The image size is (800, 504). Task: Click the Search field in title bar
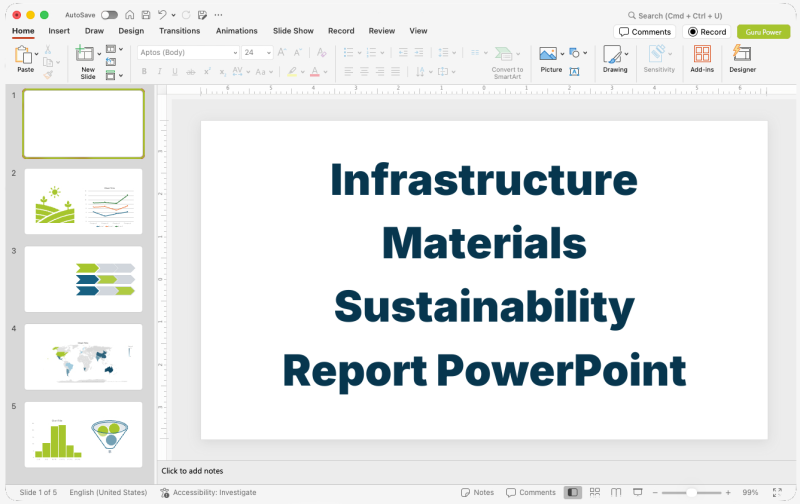(675, 15)
